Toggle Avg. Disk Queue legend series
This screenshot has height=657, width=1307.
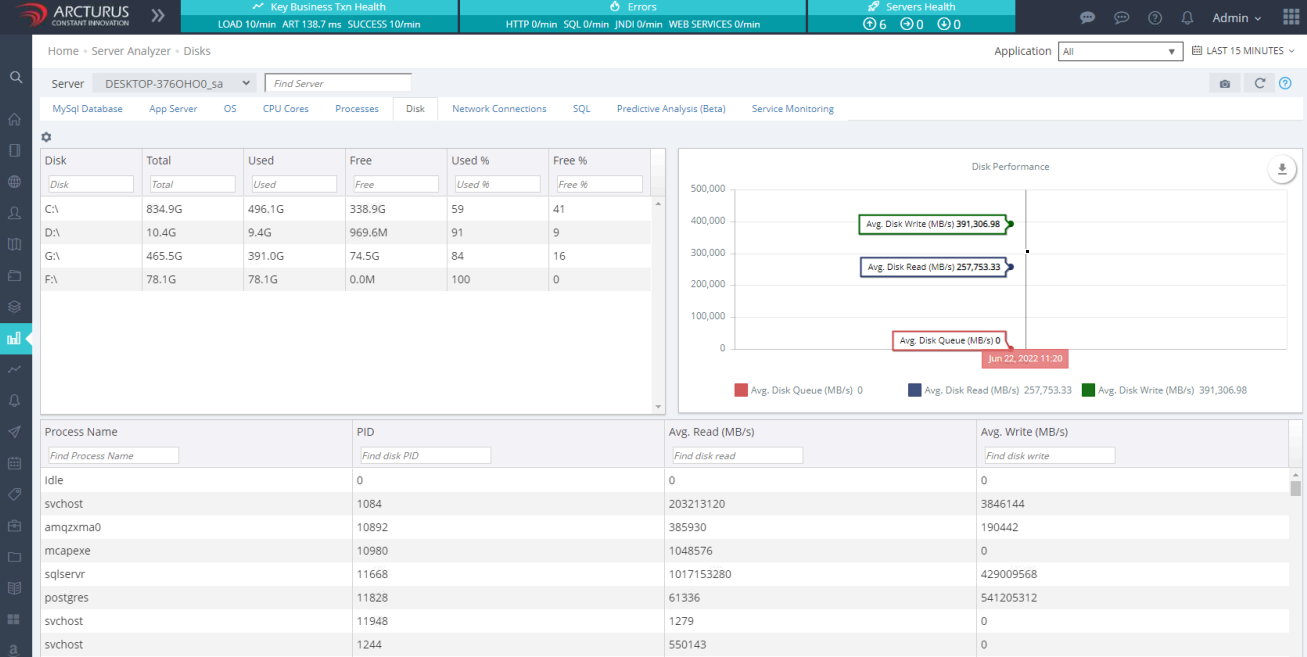798,390
